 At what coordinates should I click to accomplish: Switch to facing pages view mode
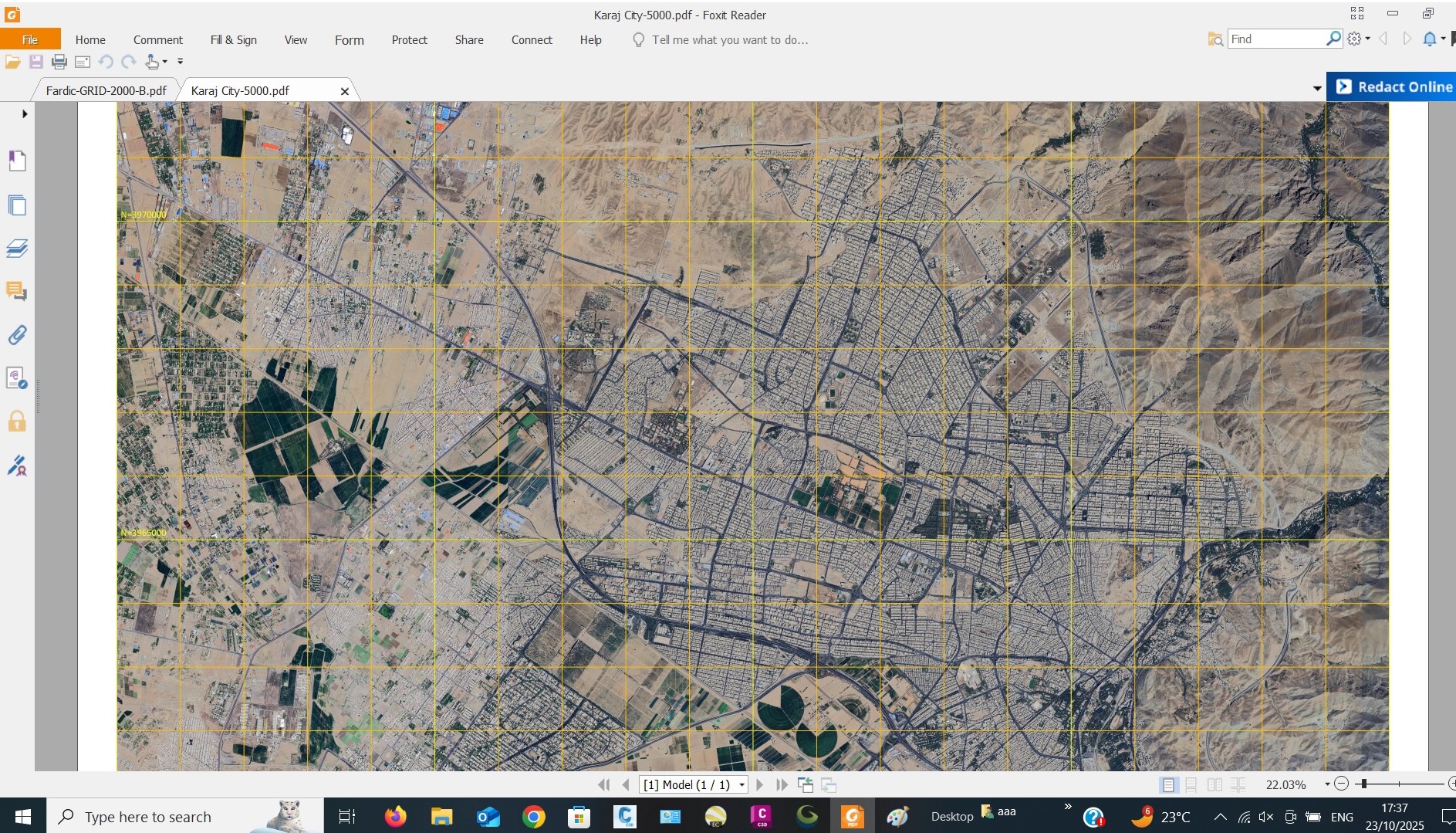click(x=1214, y=785)
